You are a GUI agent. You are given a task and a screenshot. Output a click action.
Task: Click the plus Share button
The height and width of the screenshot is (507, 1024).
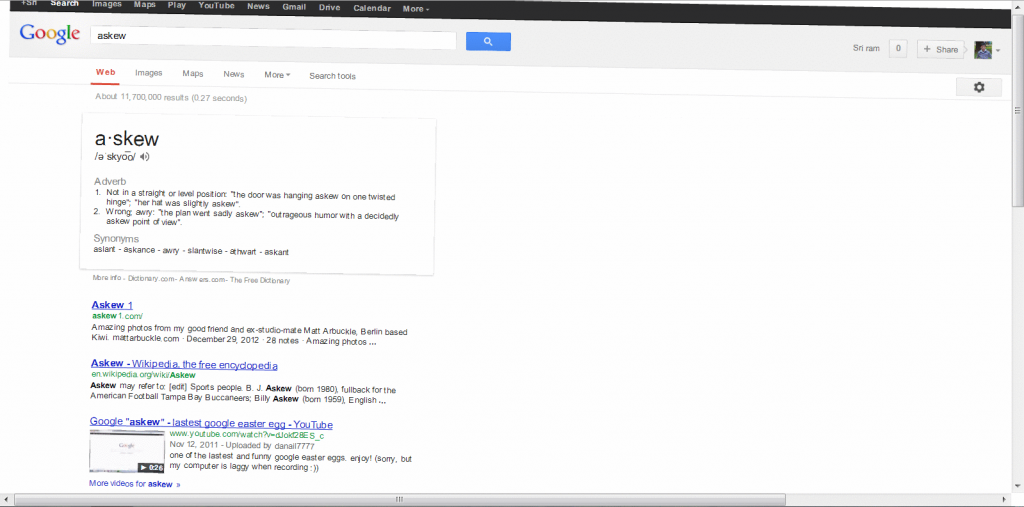point(940,49)
